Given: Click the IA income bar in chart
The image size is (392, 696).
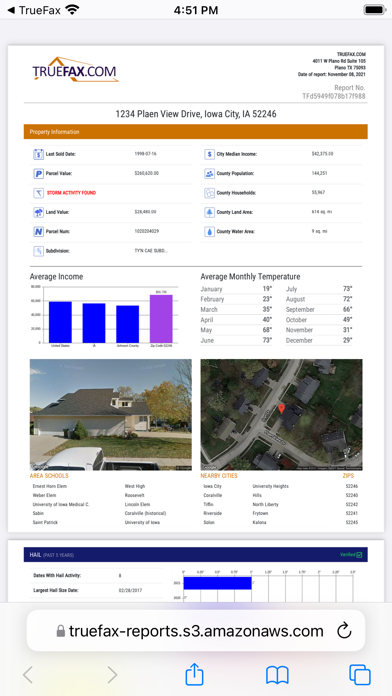Looking at the screenshot, I should click(94, 323).
